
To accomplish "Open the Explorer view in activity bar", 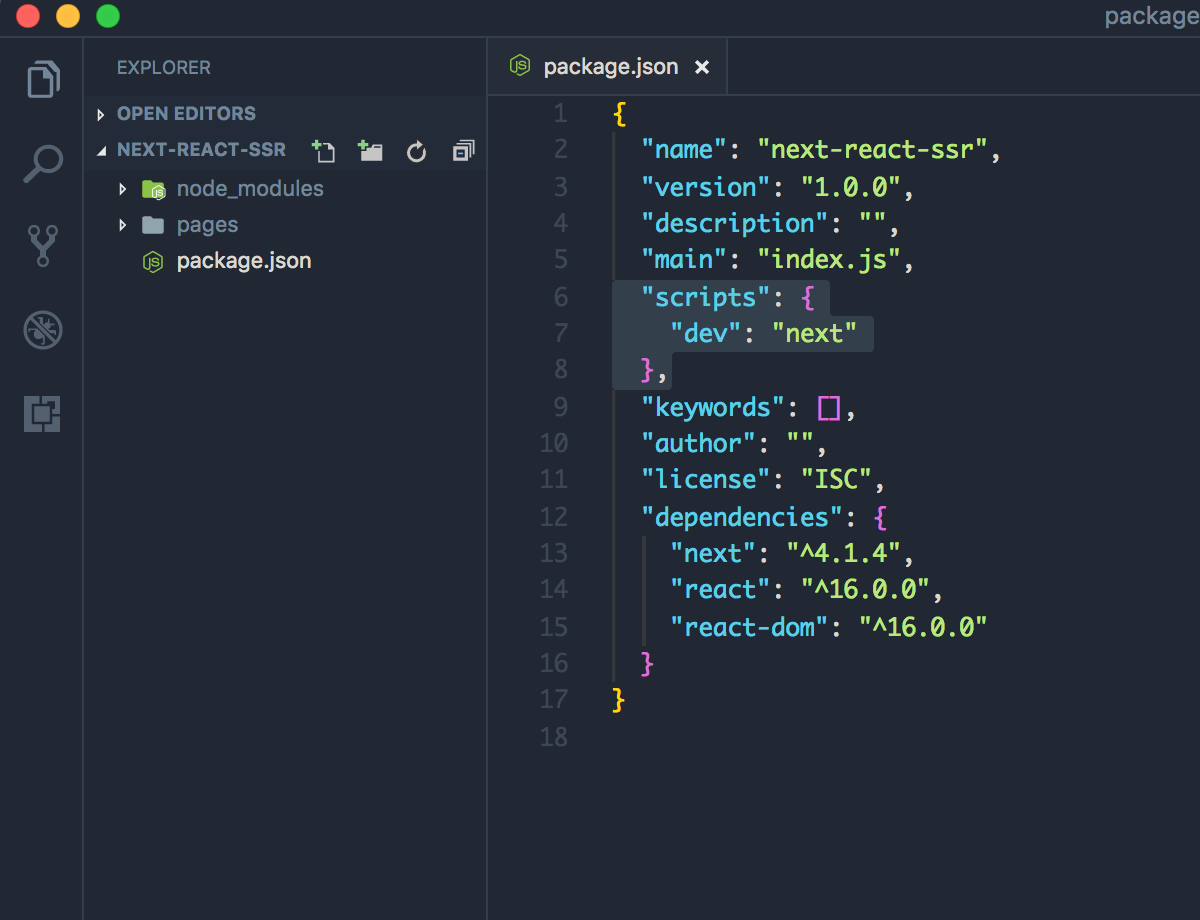I will 43,80.
